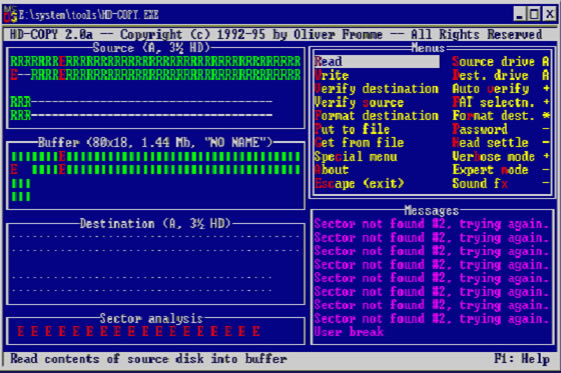561x373 pixels.
Task: Open the Special menu
Action: coord(356,156)
